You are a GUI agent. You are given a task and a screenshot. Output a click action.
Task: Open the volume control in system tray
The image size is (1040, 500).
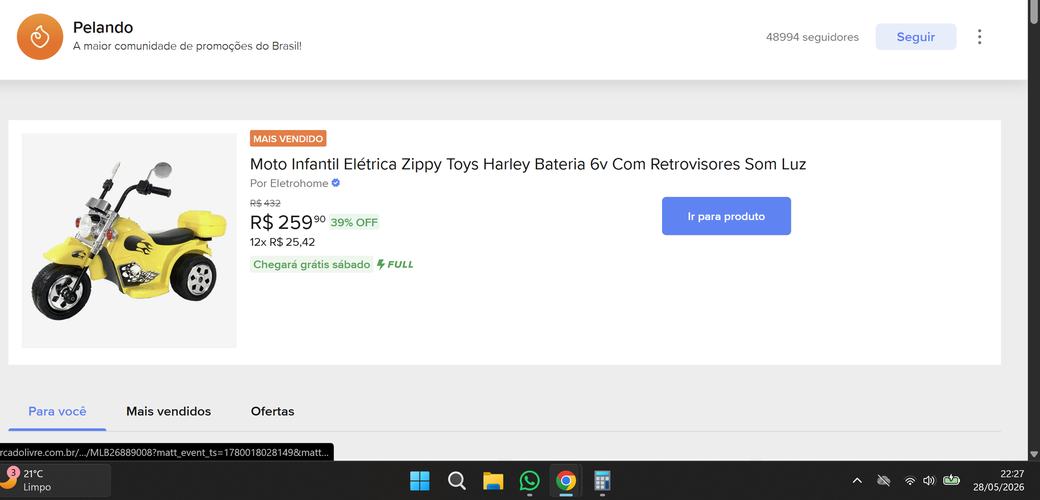(929, 481)
